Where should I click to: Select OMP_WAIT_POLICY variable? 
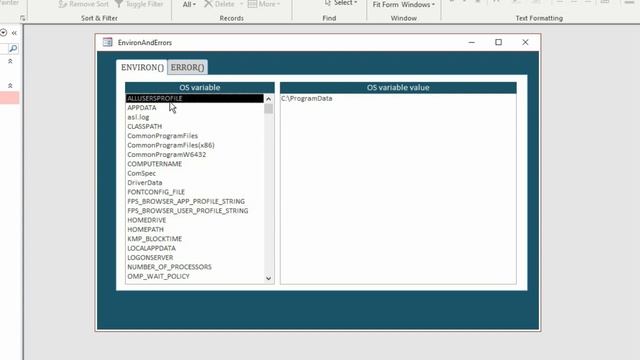click(x=195, y=276)
